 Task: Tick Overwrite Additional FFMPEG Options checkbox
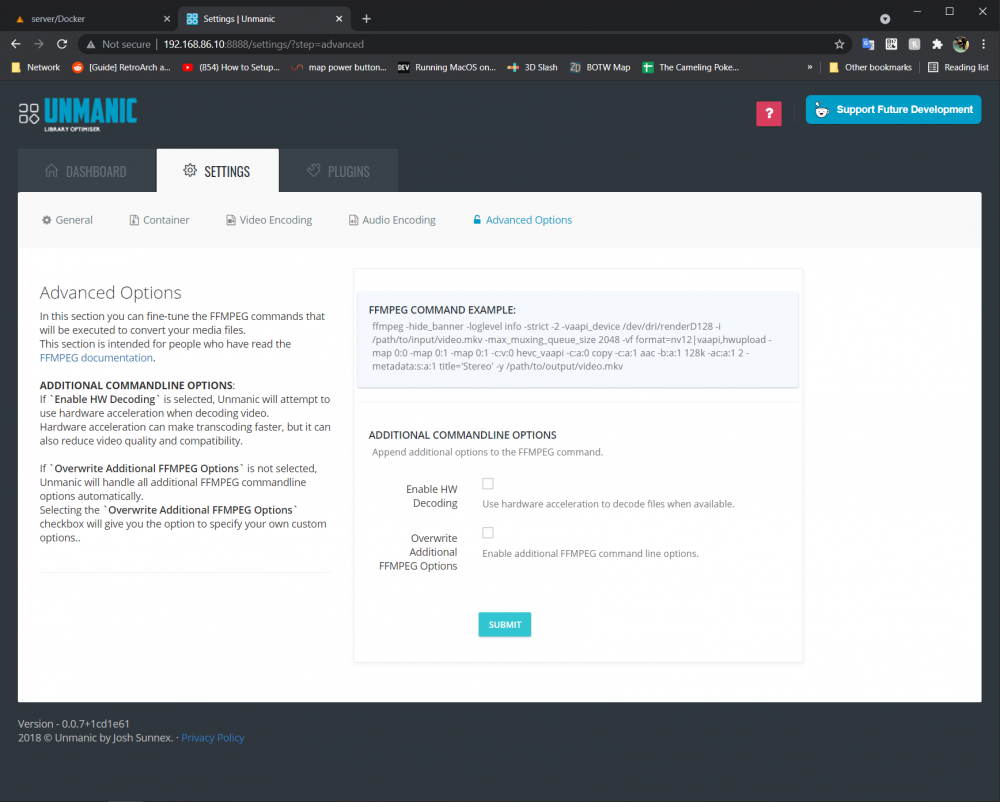click(488, 532)
